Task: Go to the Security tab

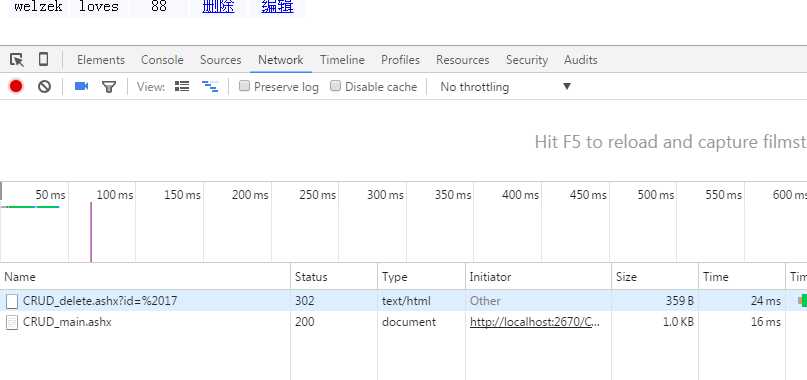Action: click(x=527, y=60)
